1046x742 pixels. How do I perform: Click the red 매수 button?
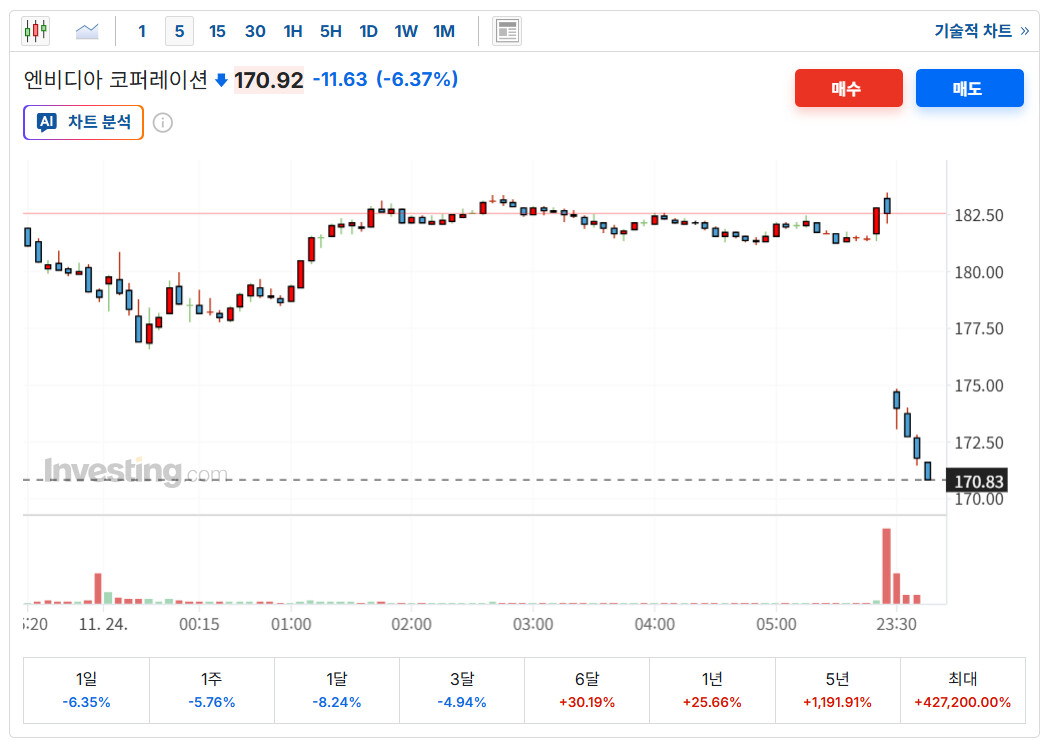pyautogui.click(x=849, y=88)
